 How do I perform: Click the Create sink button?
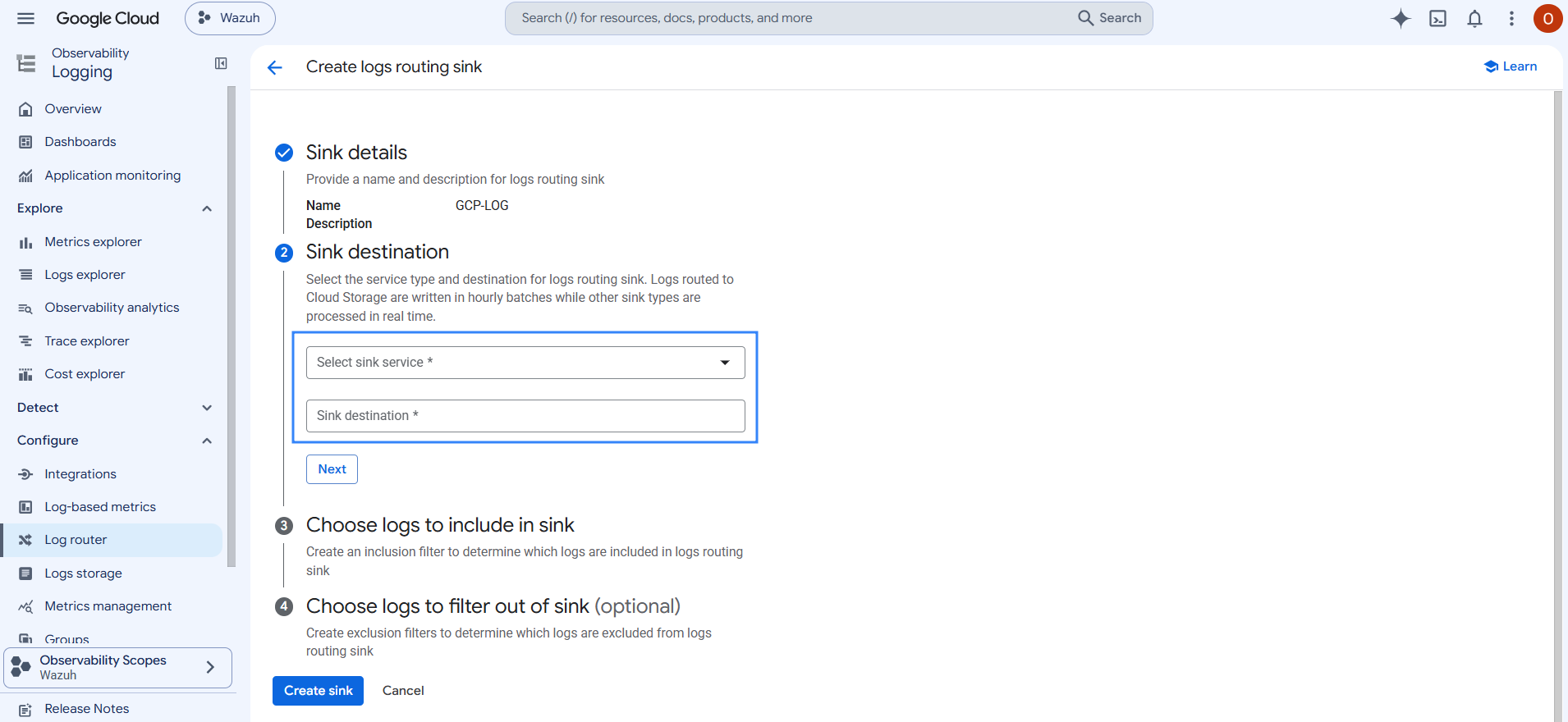(x=318, y=691)
